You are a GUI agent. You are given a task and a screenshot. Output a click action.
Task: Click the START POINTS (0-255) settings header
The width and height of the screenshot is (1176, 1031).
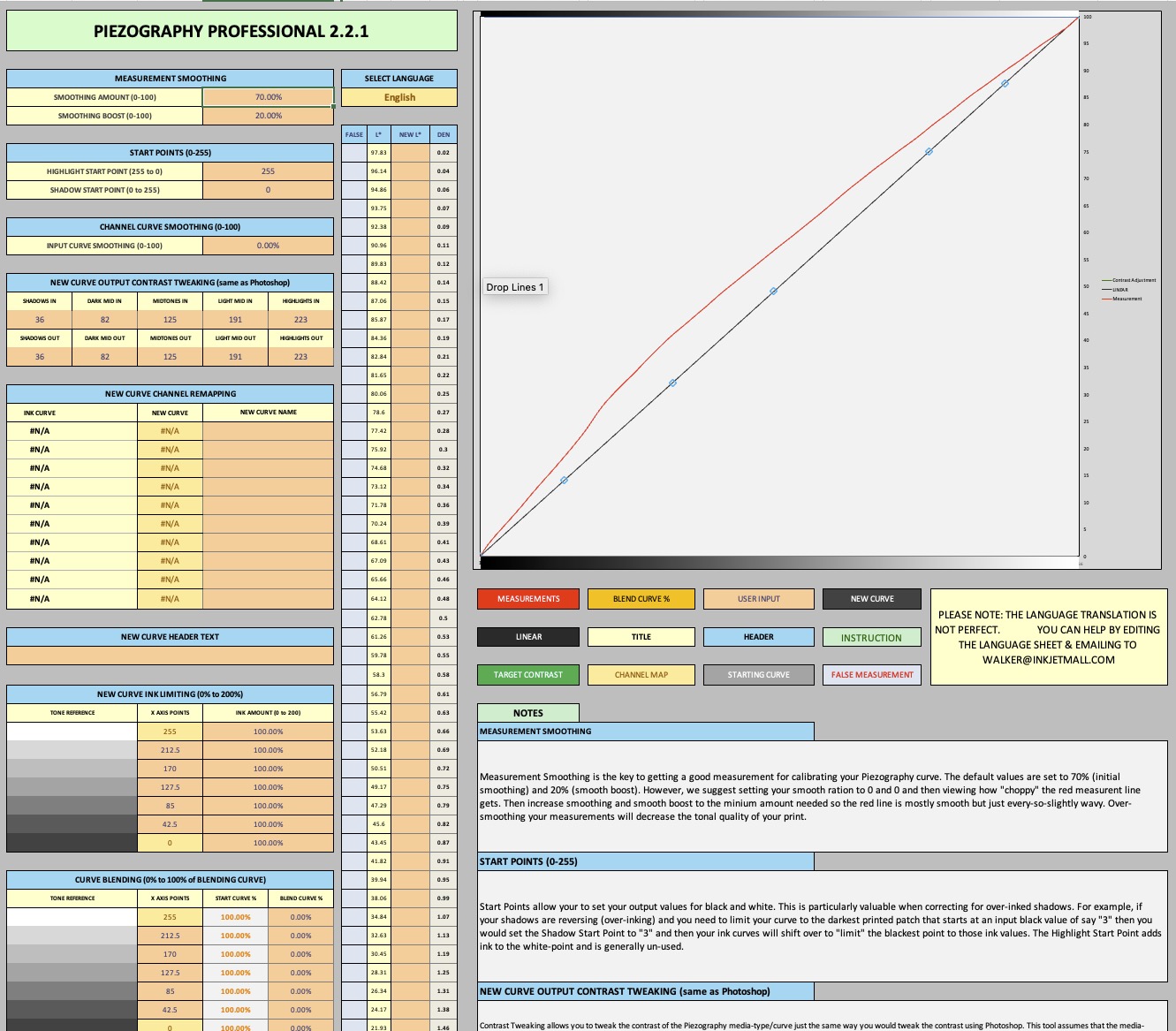pyautogui.click(x=171, y=153)
